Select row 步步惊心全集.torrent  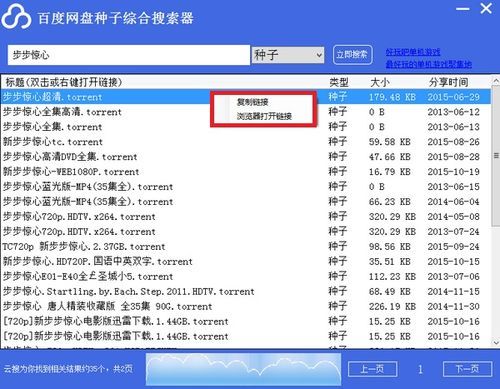(x=246, y=127)
